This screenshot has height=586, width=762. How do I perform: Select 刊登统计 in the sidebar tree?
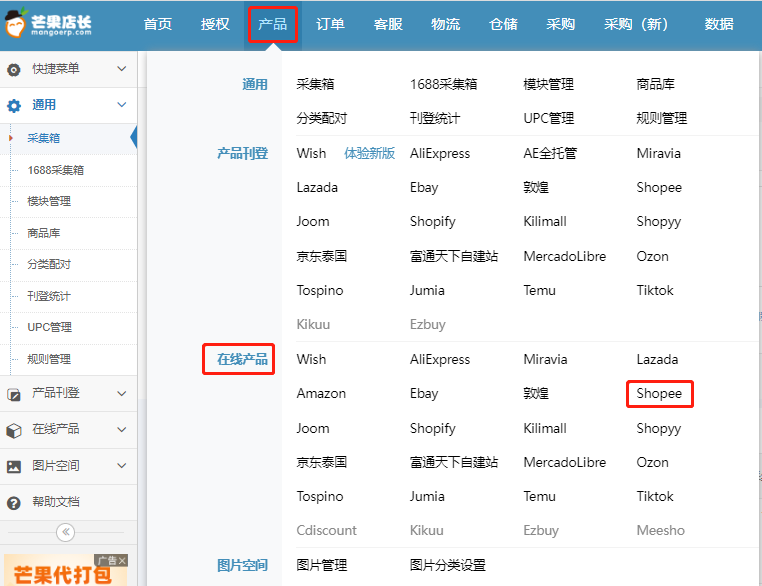pos(49,296)
